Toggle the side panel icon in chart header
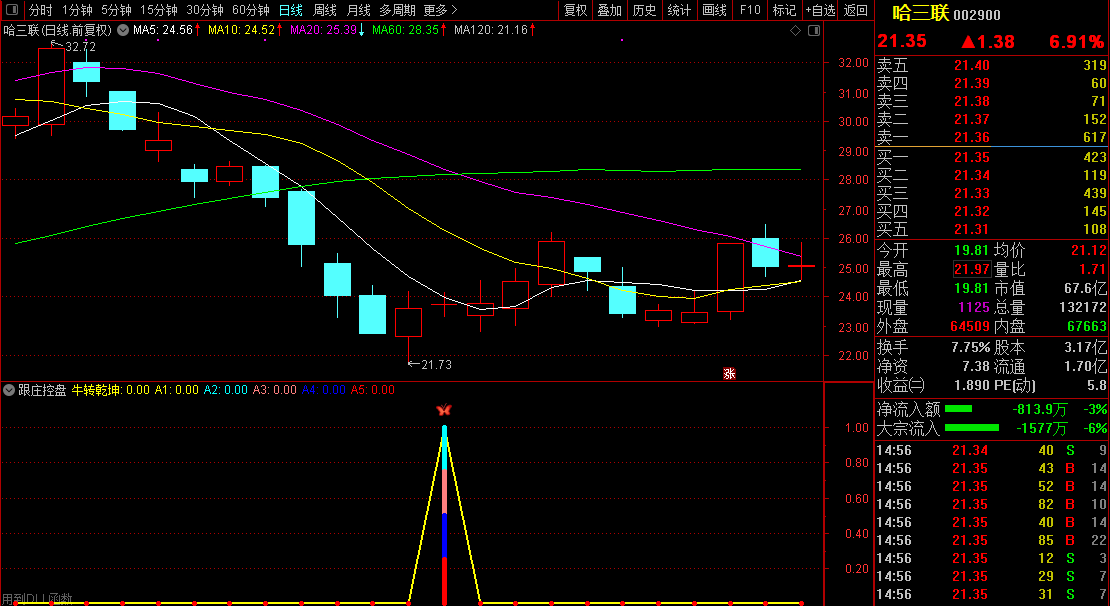Image resolution: width=1110 pixels, height=606 pixels. 812,31
